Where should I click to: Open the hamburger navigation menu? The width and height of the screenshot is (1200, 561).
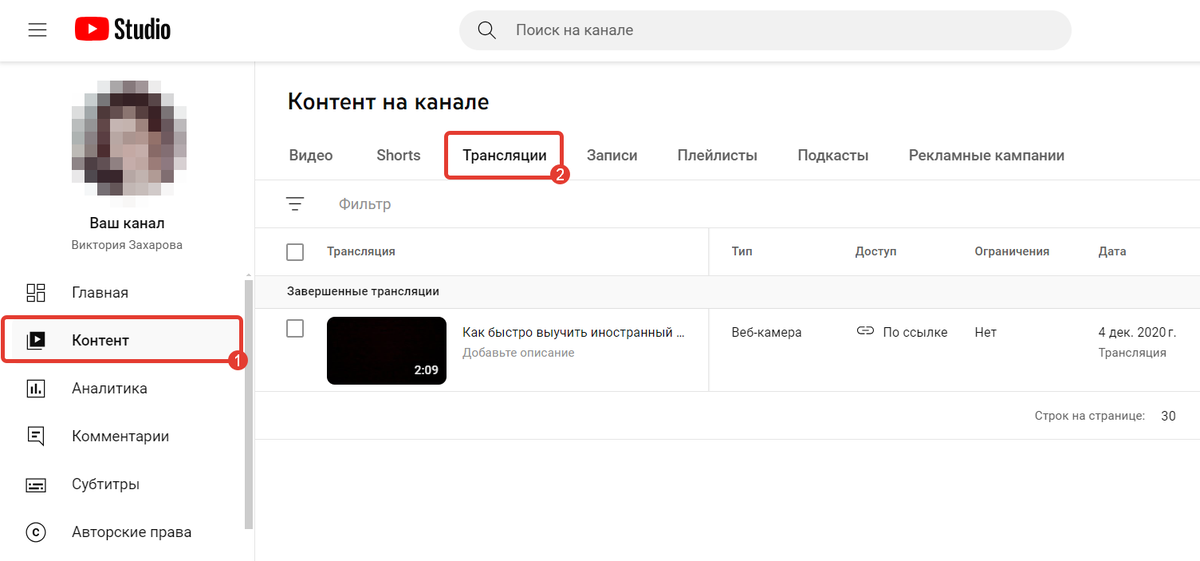pos(38,30)
